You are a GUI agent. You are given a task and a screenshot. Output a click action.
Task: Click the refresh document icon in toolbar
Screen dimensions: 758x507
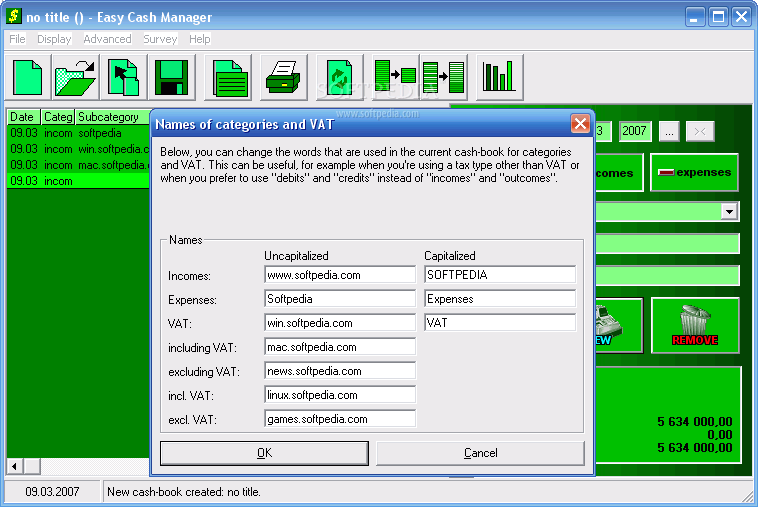pos(339,77)
